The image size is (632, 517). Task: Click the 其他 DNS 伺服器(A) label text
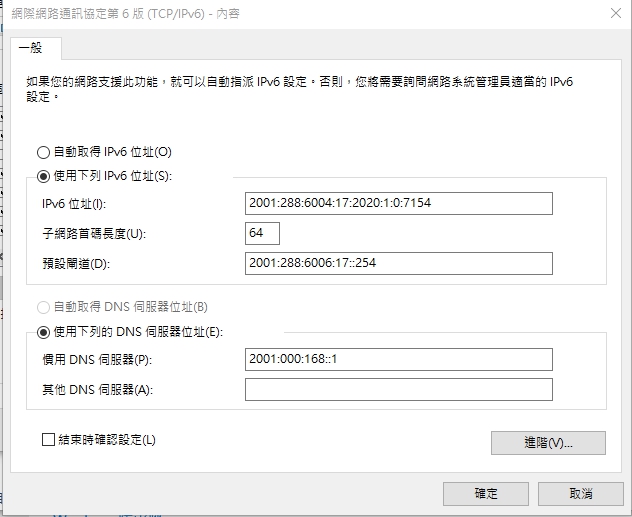97,389
